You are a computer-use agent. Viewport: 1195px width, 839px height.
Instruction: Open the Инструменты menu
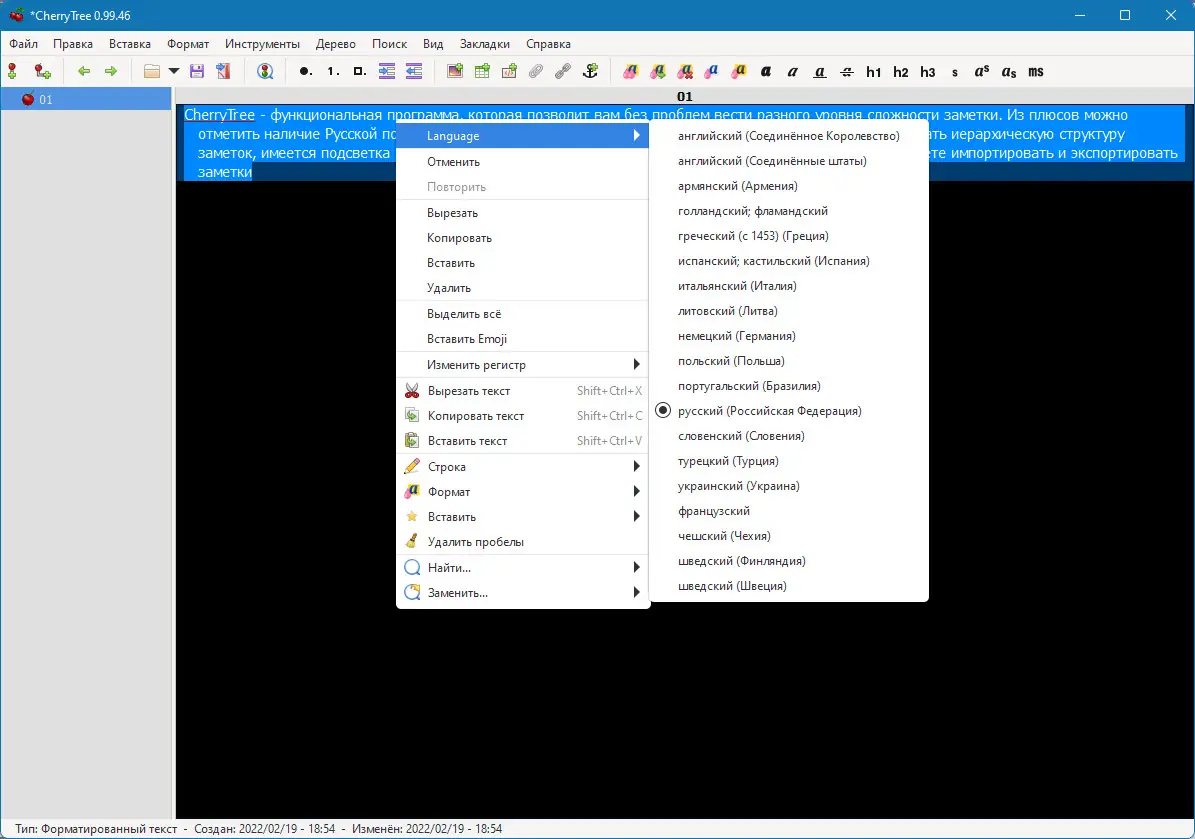[x=262, y=43]
